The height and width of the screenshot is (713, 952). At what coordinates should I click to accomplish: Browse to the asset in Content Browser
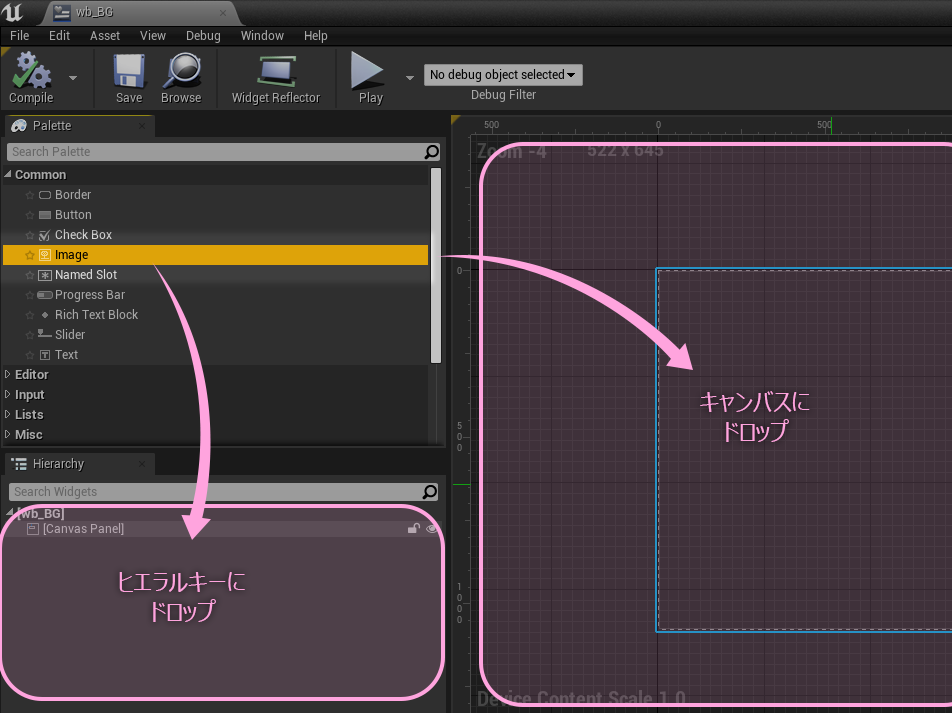click(181, 78)
